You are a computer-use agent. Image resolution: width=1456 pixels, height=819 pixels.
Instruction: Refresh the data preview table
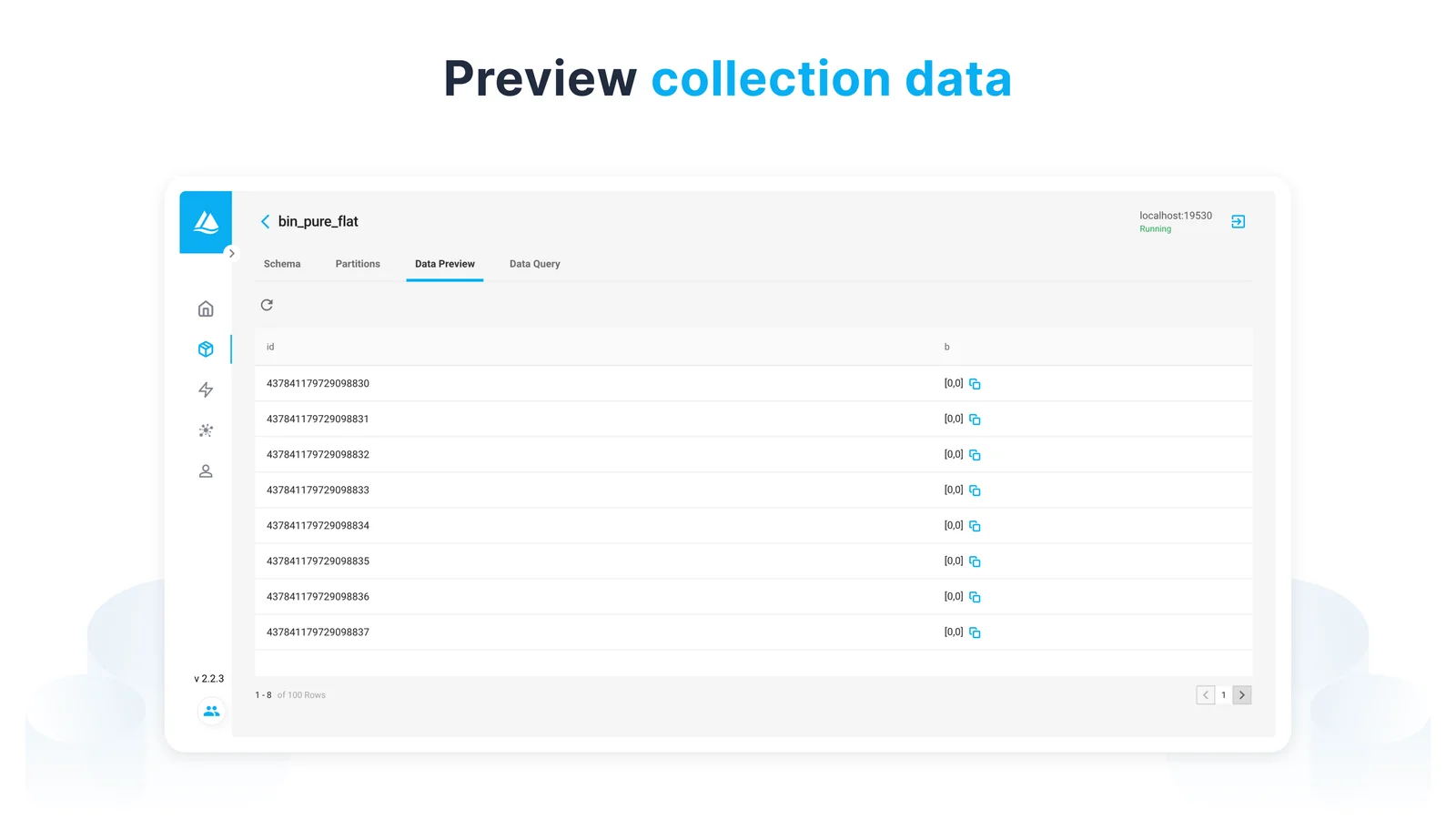(x=267, y=306)
